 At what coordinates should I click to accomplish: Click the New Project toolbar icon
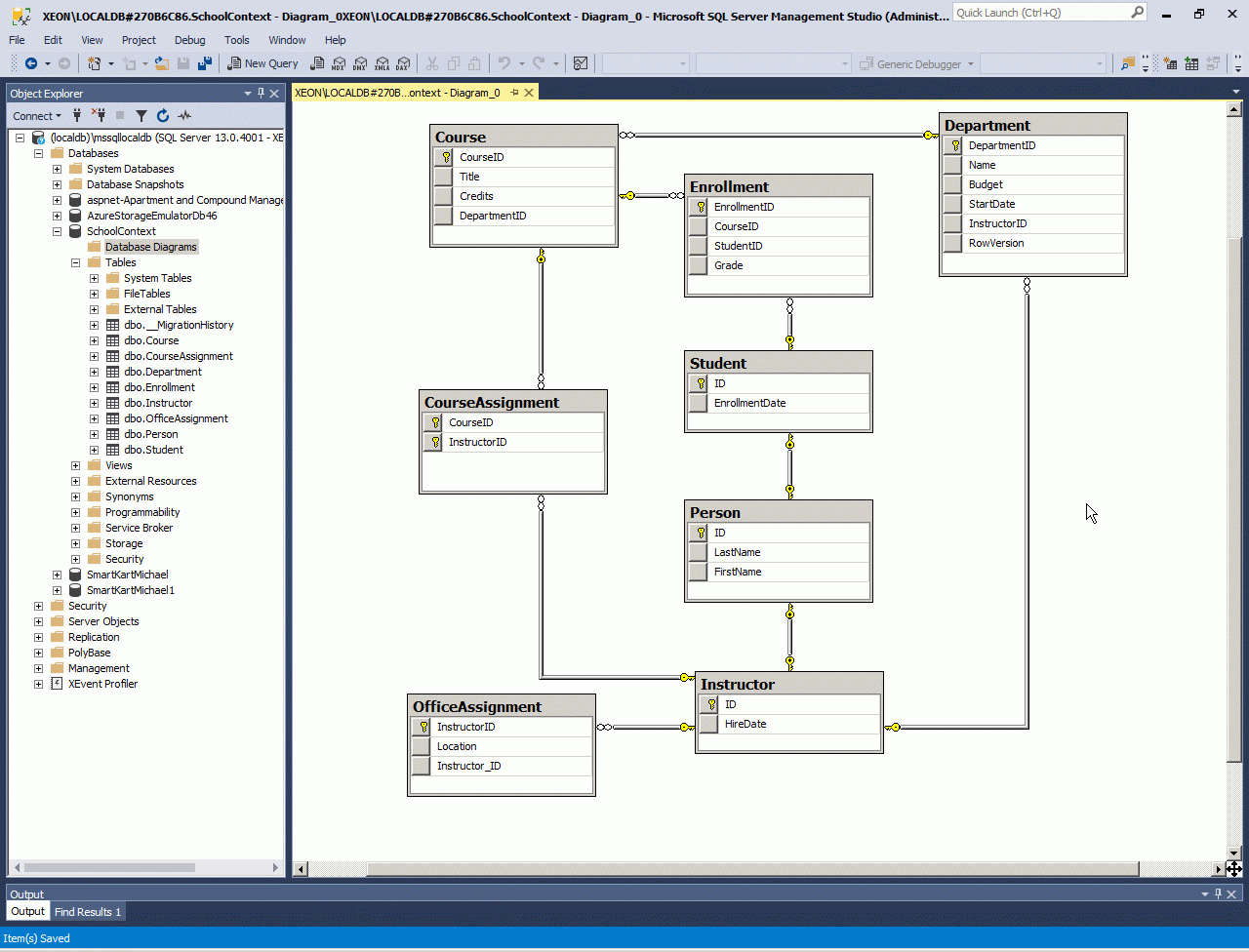[x=95, y=63]
